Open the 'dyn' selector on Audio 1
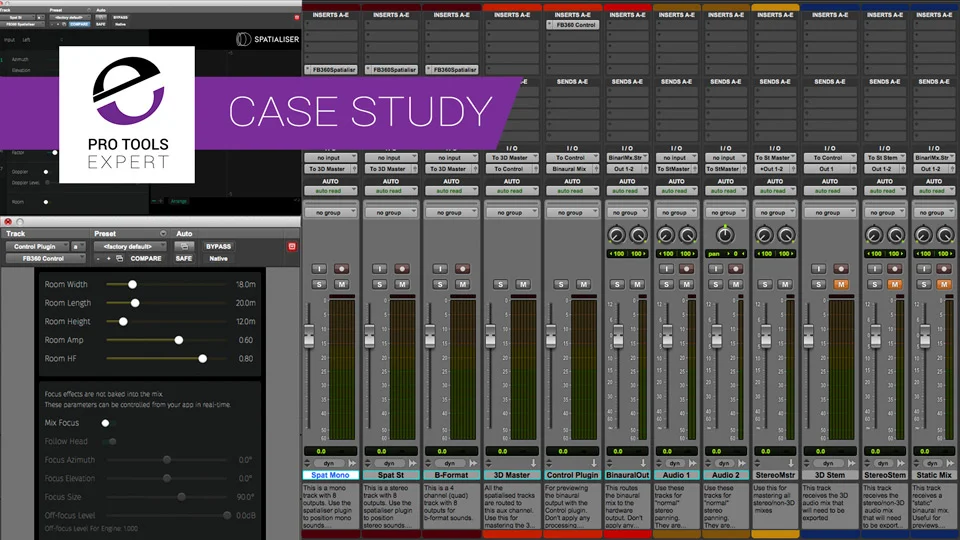 click(675, 463)
